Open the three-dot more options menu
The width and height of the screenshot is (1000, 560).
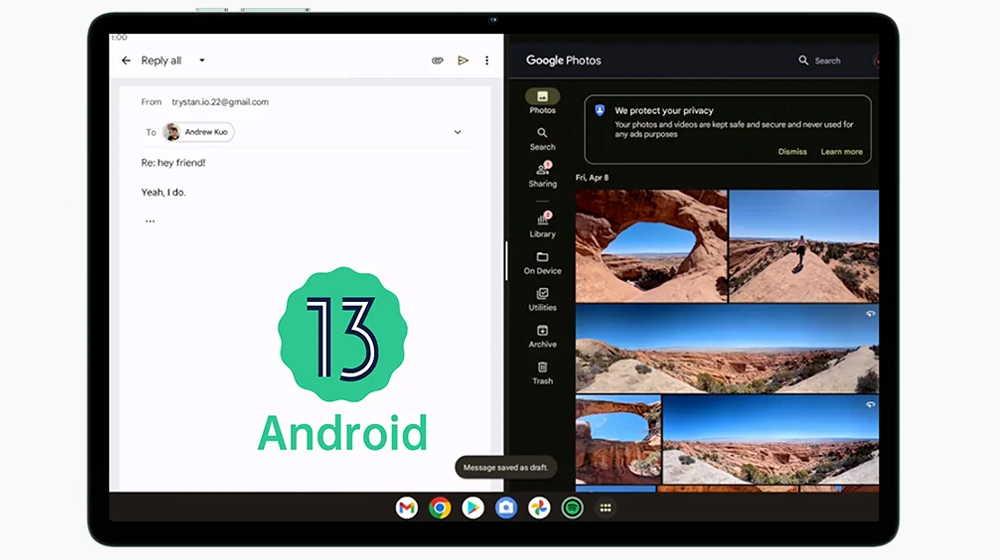pyautogui.click(x=487, y=61)
